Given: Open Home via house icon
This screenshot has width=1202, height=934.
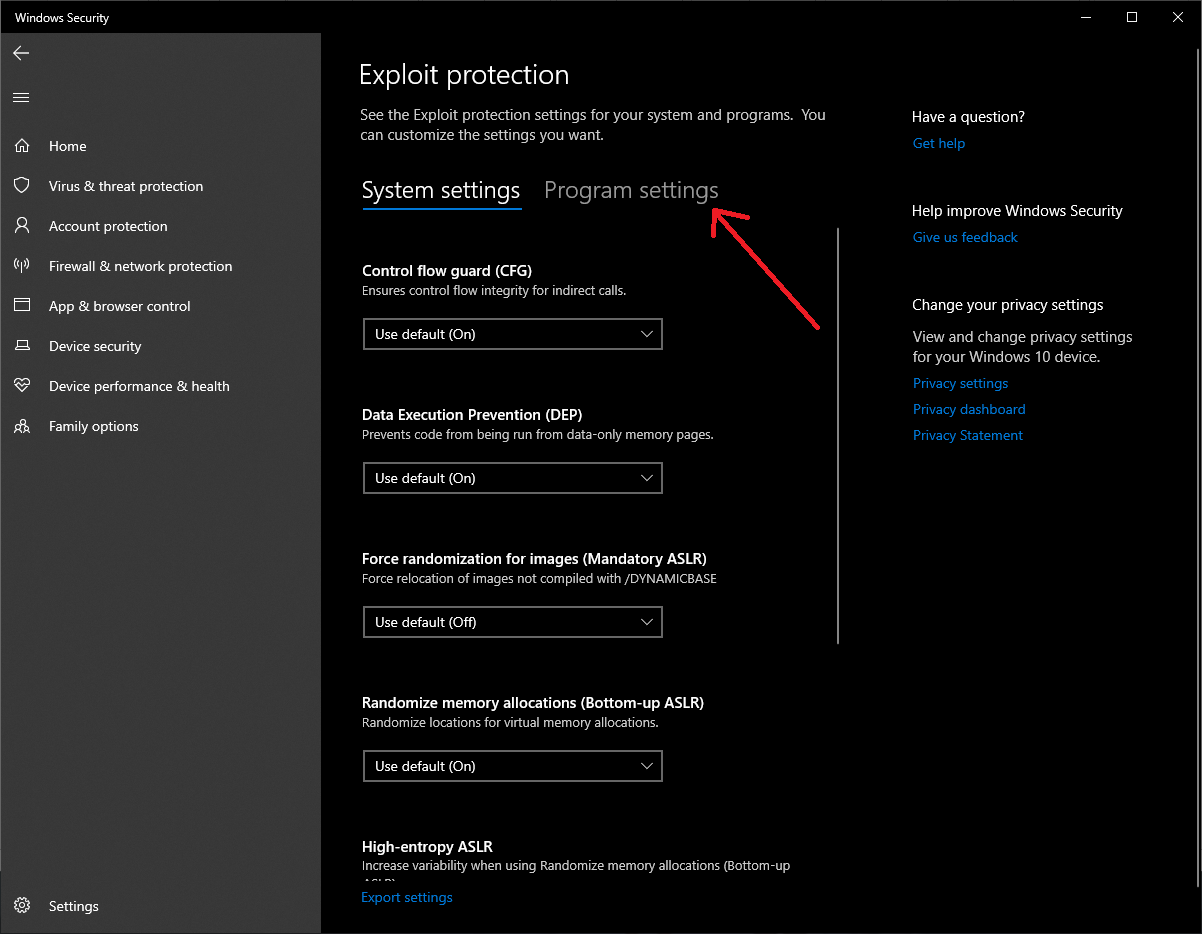Looking at the screenshot, I should tap(21, 146).
